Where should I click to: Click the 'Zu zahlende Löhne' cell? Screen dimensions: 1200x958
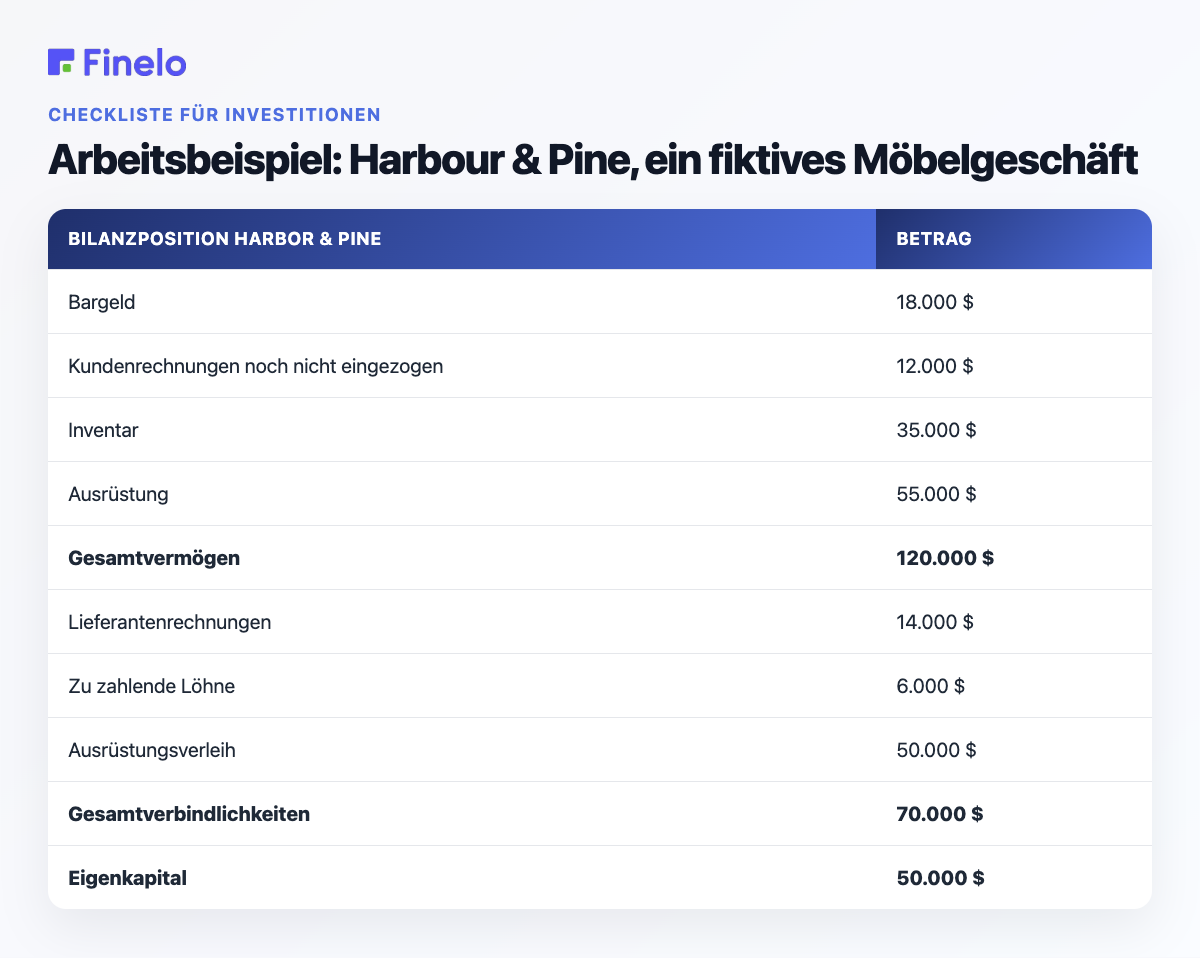[x=462, y=686]
